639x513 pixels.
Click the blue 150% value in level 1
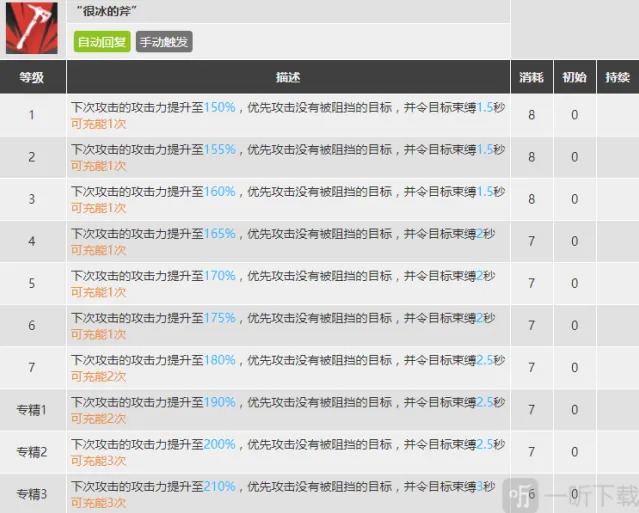[220, 107]
